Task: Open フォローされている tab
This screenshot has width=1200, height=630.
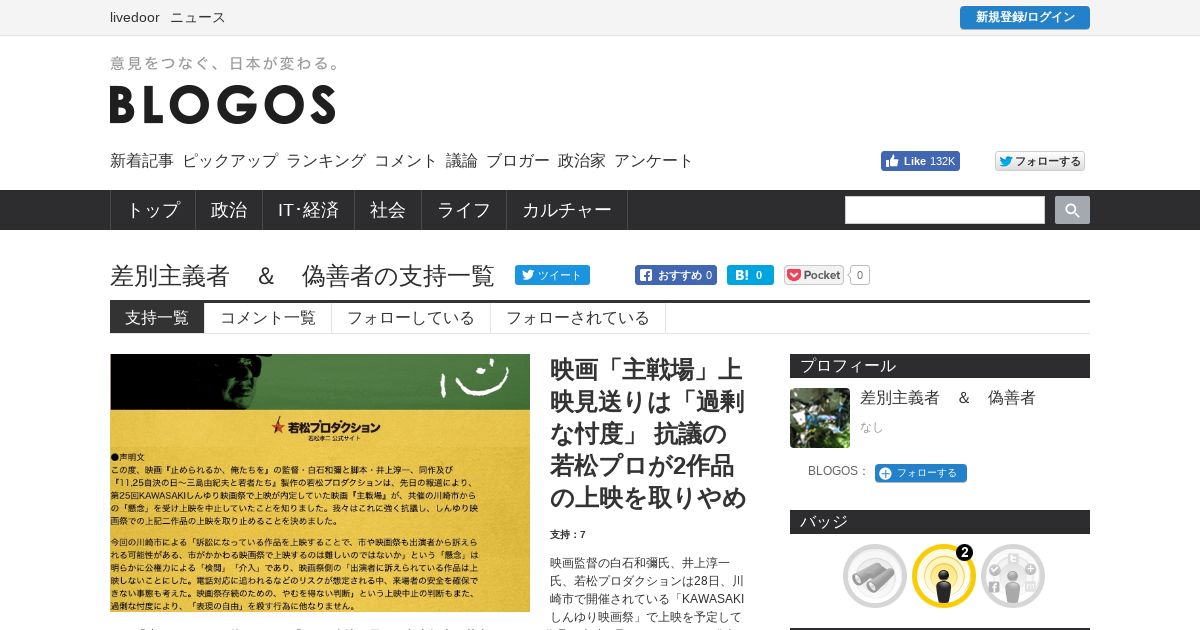Action: 578,318
